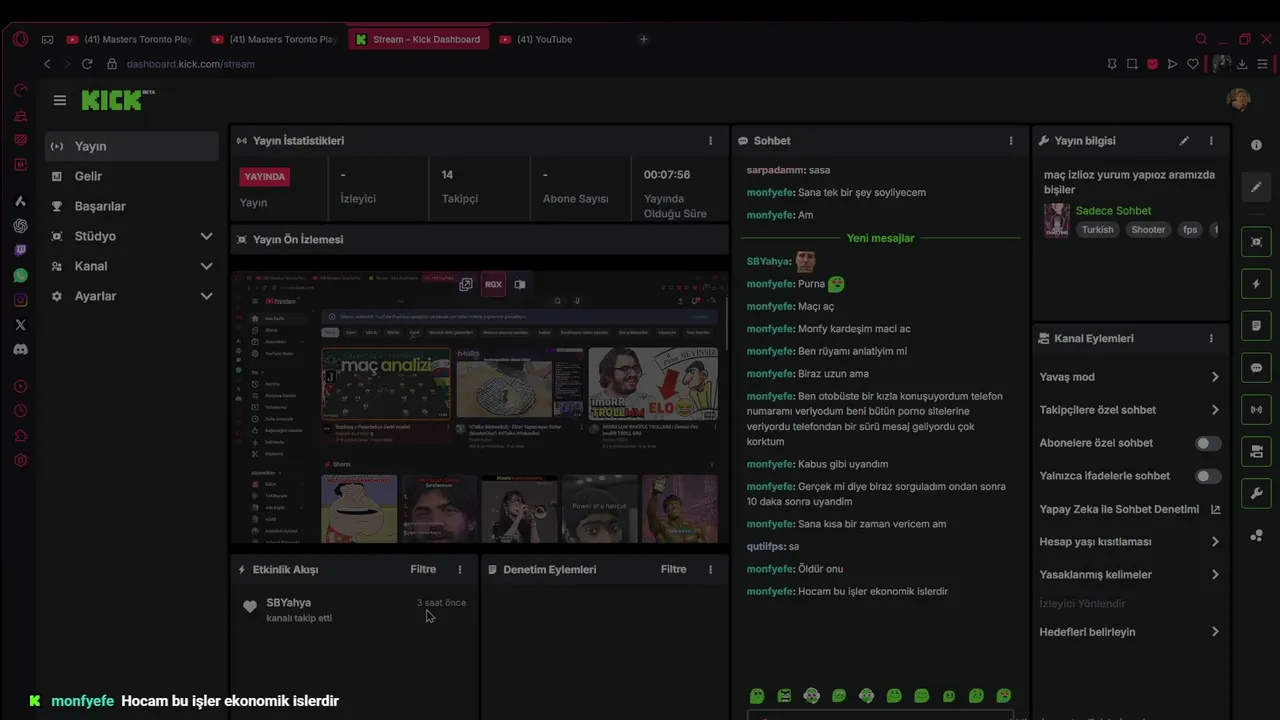The width and height of the screenshot is (1280, 720).
Task: Open Yavaş mod settings chevron
Action: pyautogui.click(x=1215, y=377)
